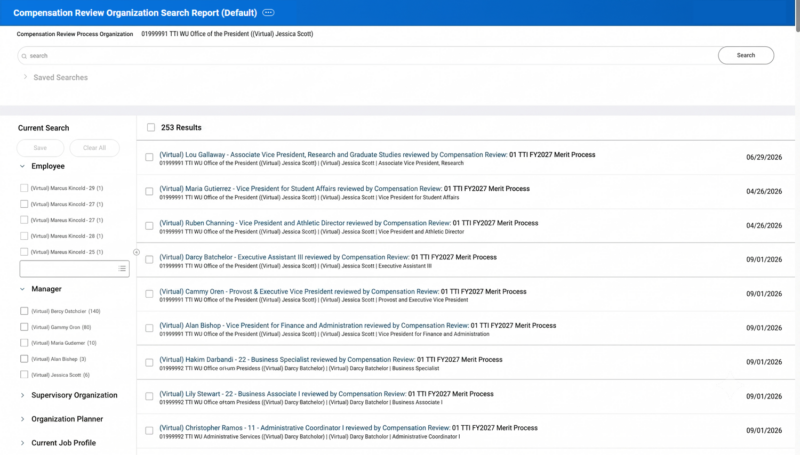Open the related actions ellipsis beside the report title
The height and width of the screenshot is (455, 800).
click(x=268, y=13)
